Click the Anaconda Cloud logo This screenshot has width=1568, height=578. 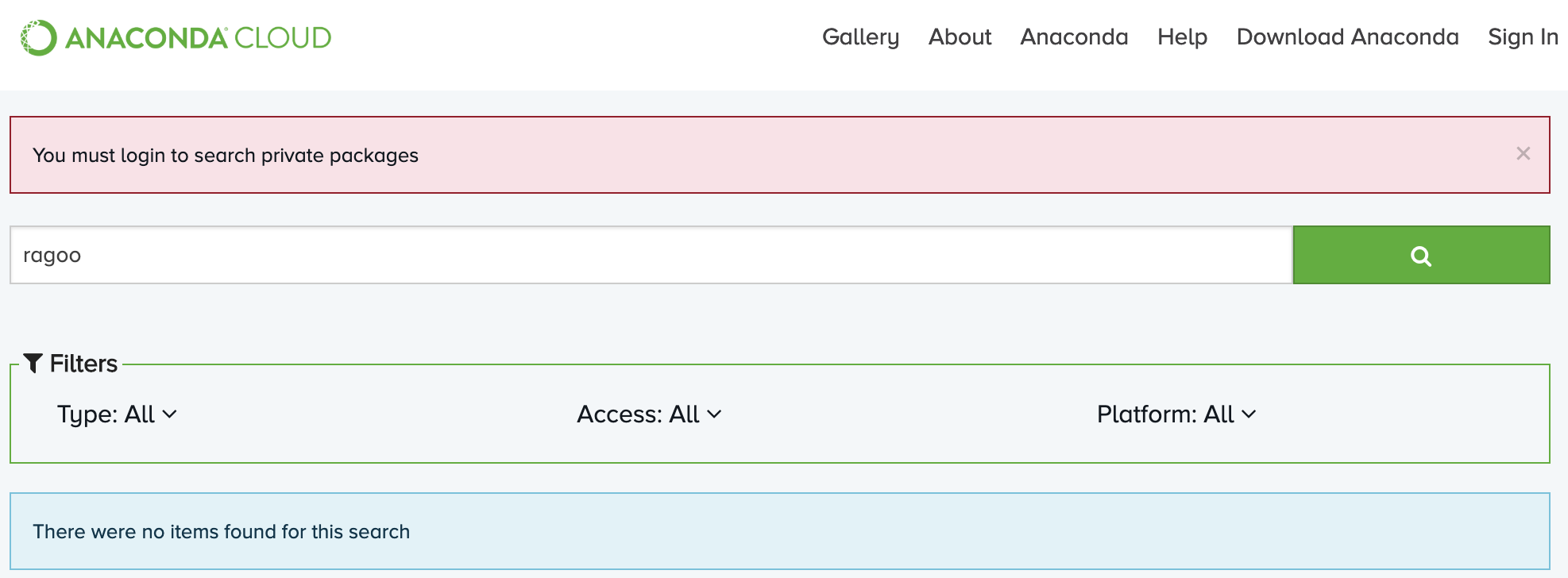175,37
